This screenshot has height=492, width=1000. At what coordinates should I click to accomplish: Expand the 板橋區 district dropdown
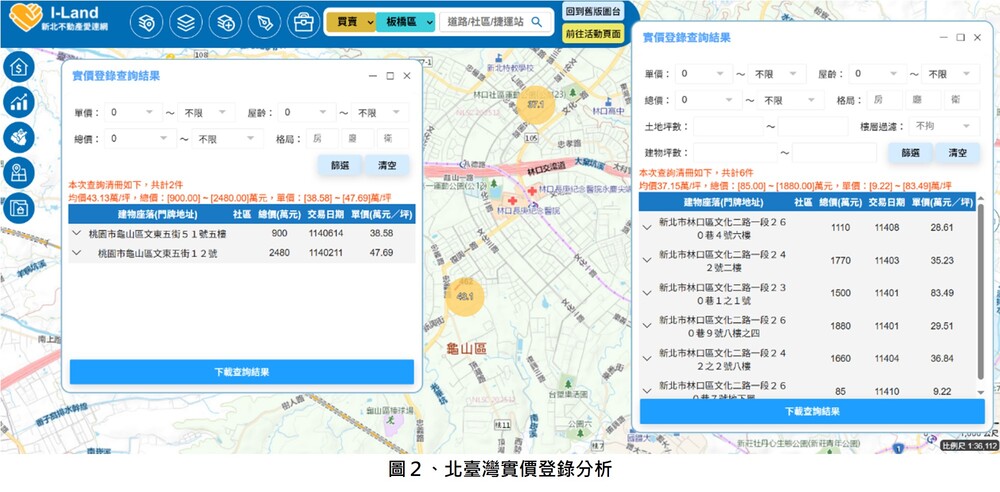click(x=405, y=22)
